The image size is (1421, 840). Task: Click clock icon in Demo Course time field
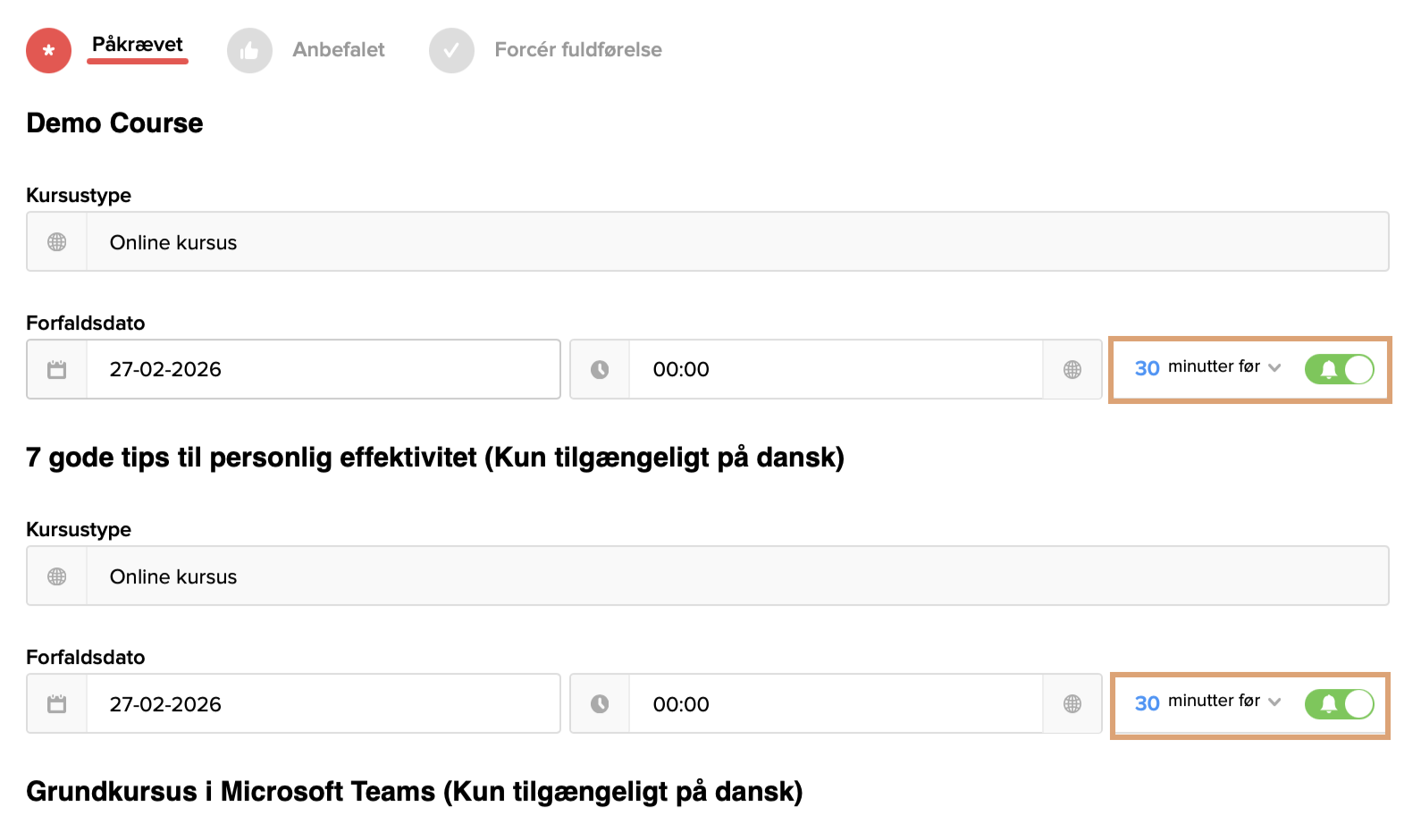[x=600, y=370]
